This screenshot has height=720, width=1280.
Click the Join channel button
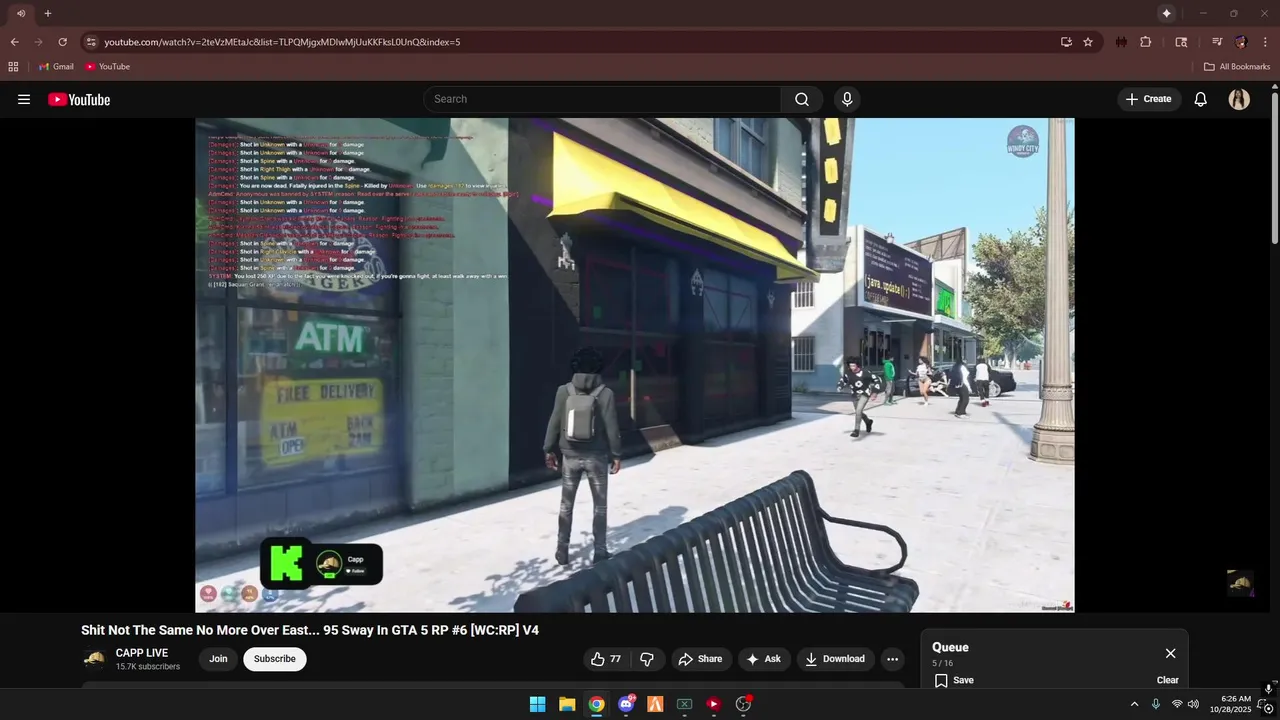(218, 659)
